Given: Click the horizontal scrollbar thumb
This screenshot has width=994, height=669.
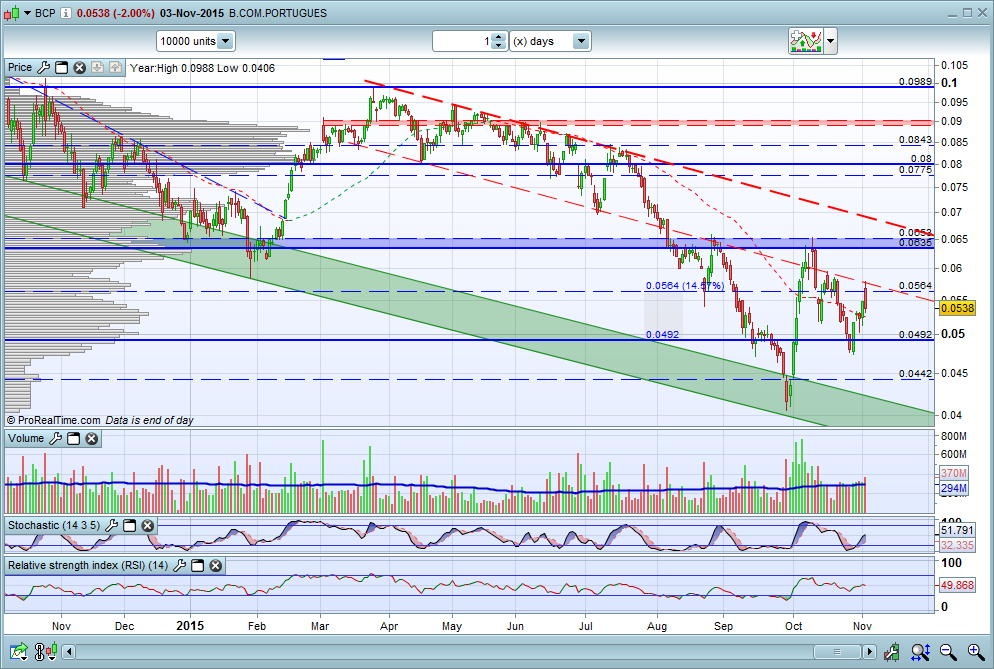Looking at the screenshot, I should click(x=837, y=651).
